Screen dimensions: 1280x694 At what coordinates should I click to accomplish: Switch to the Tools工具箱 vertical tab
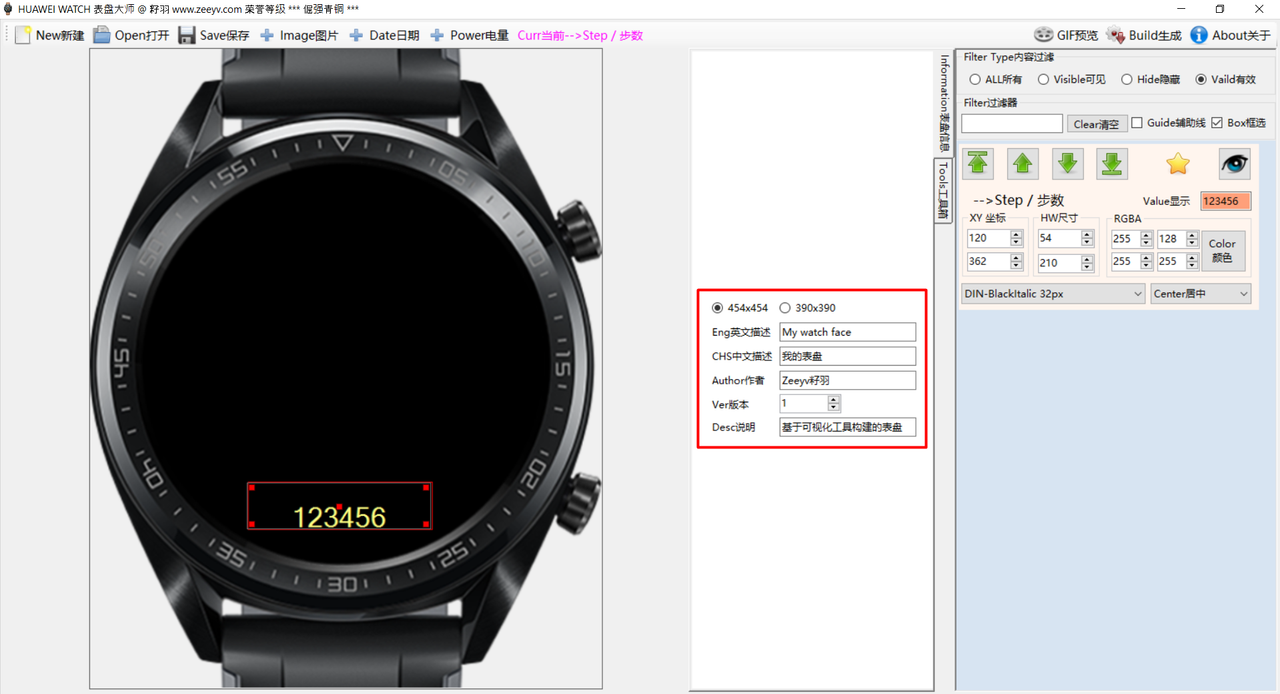943,191
